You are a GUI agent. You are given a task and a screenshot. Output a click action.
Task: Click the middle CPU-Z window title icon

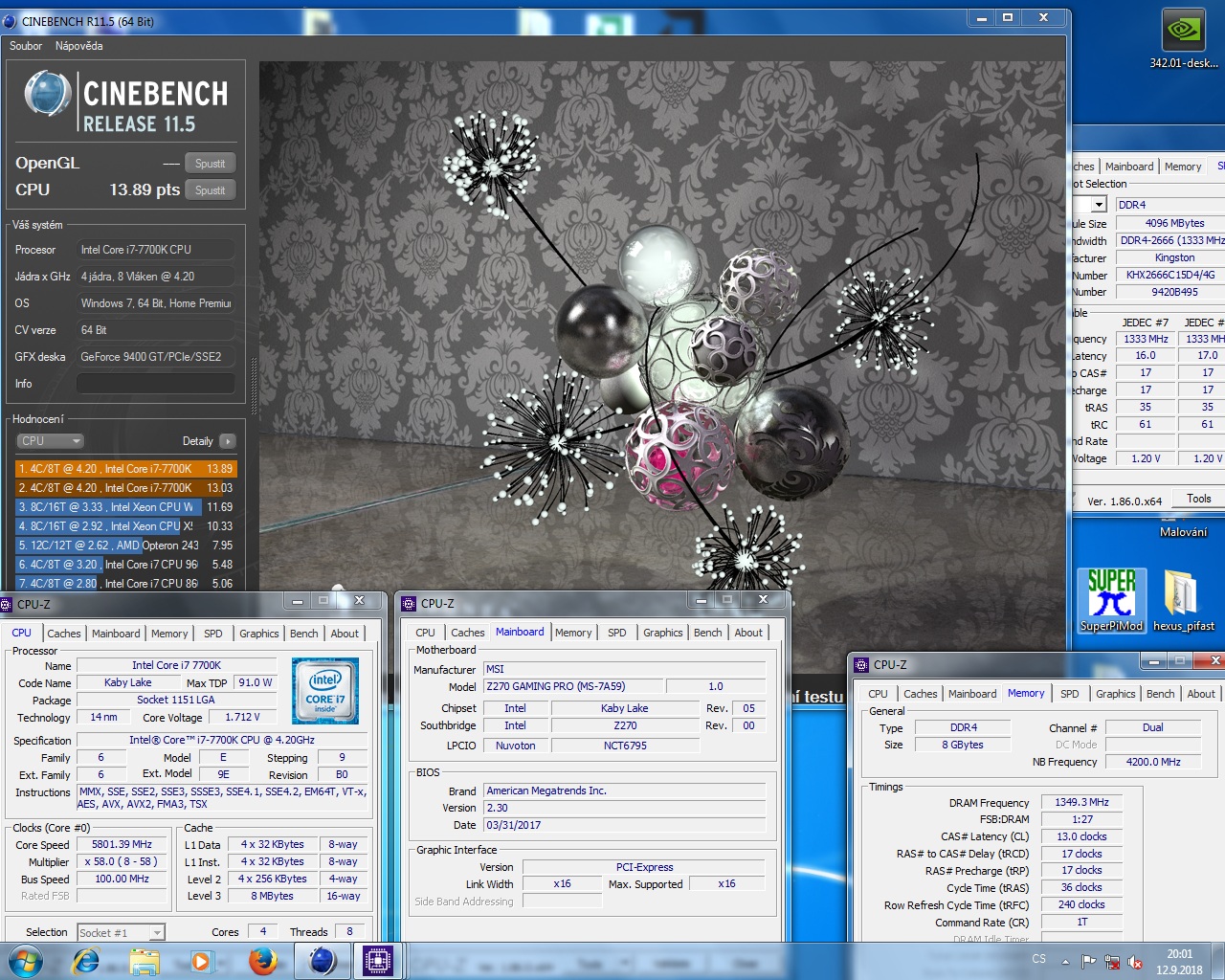pyautogui.click(x=409, y=603)
